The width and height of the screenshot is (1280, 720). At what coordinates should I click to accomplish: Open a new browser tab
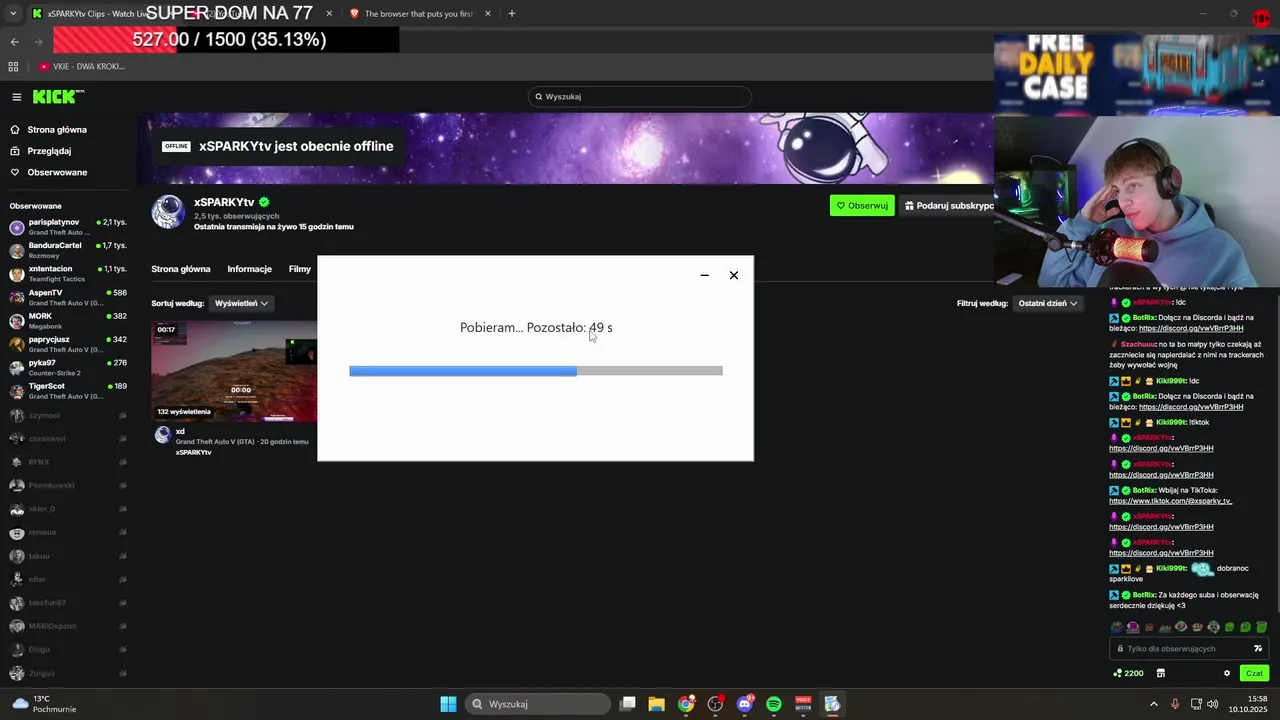click(512, 14)
